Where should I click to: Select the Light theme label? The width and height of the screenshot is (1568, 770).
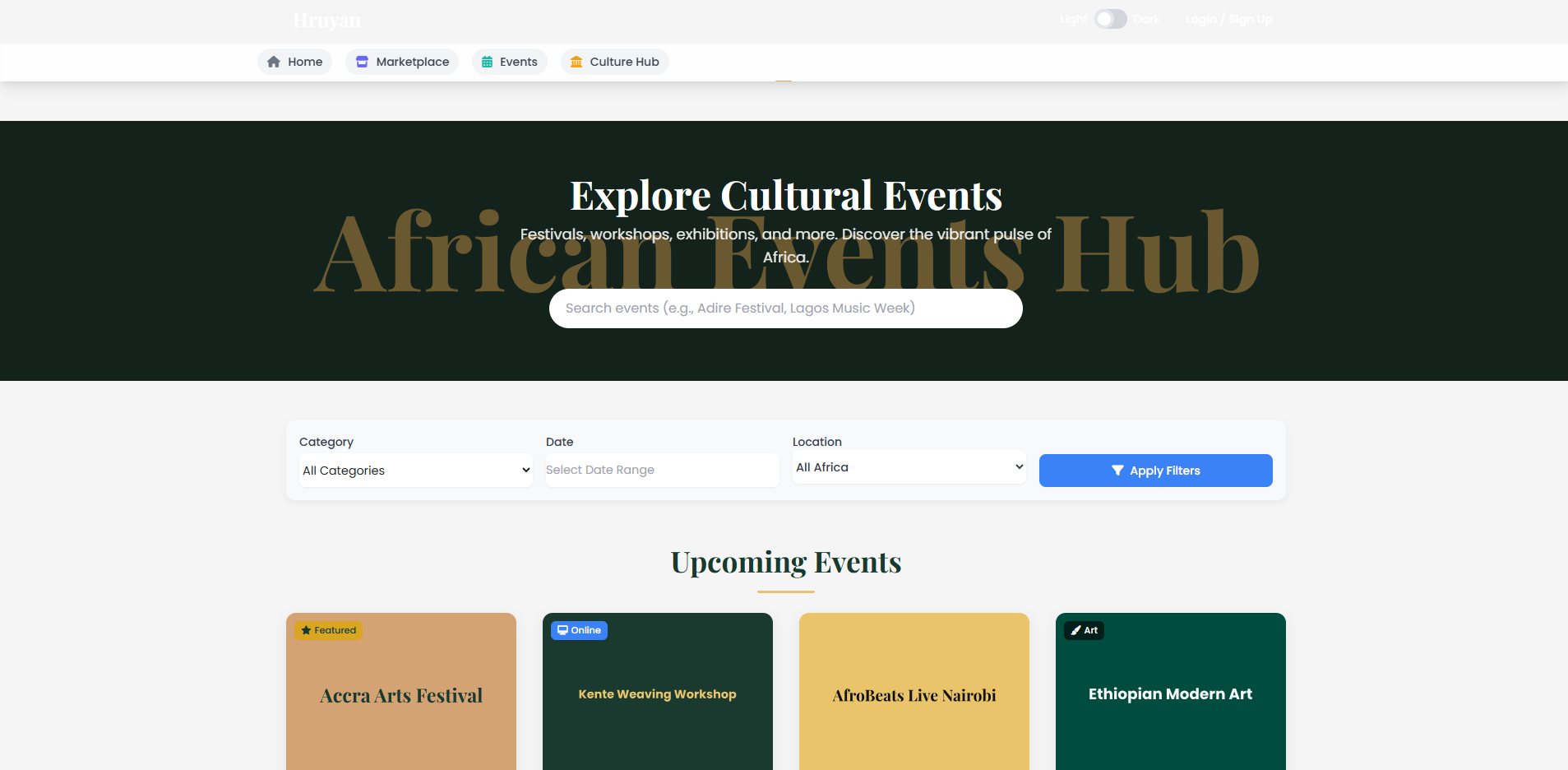tap(1073, 19)
